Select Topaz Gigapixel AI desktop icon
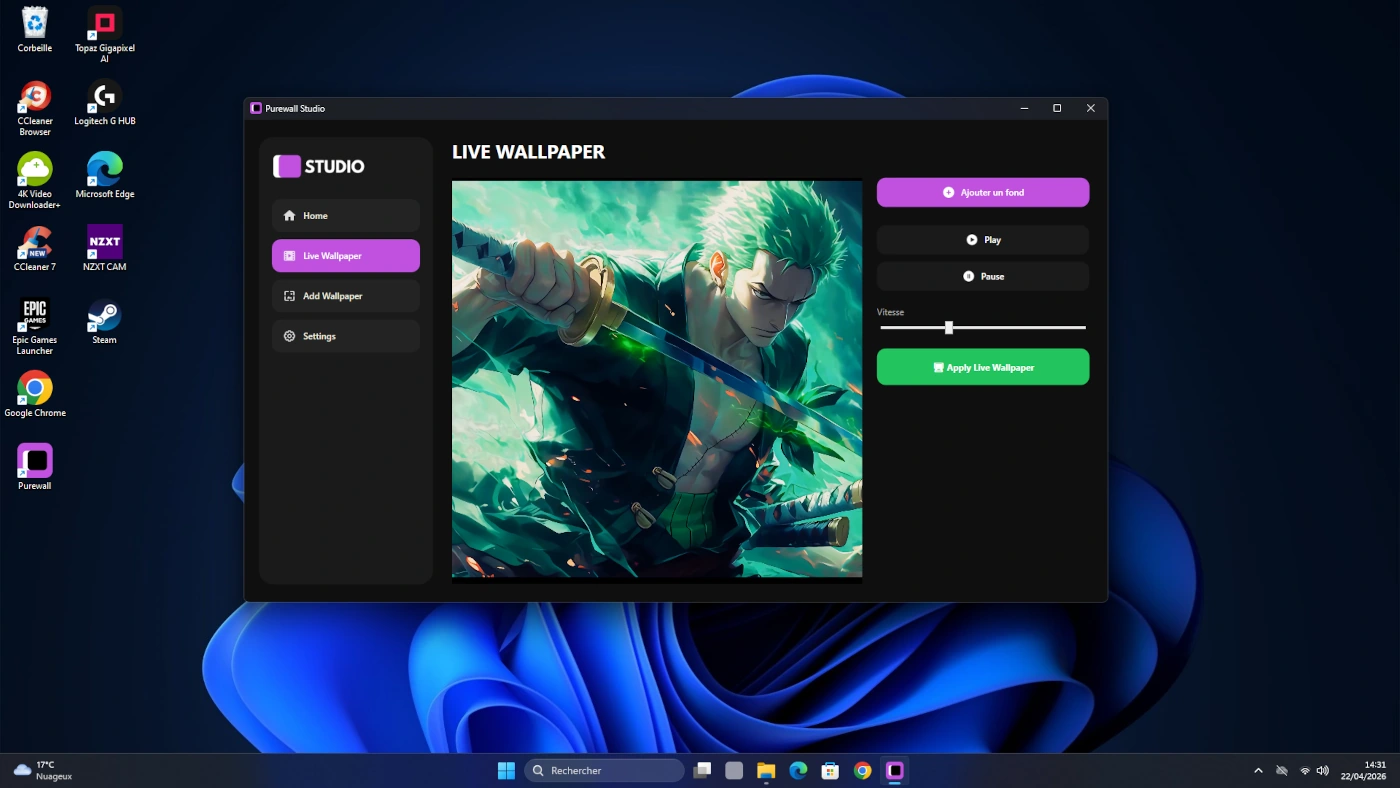Image resolution: width=1400 pixels, height=788 pixels. [x=104, y=24]
